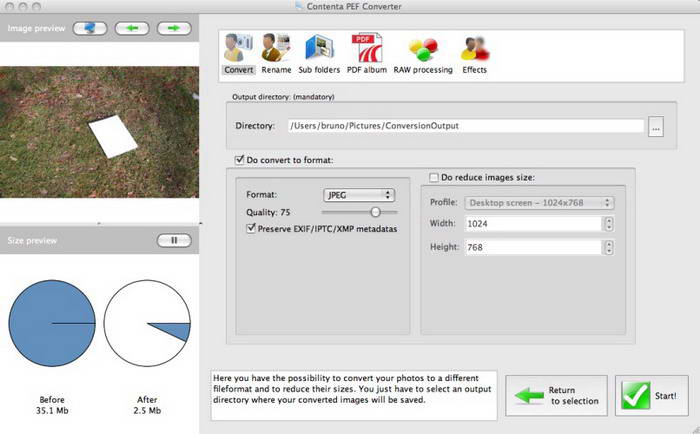Click the After 2.5 Mb label
This screenshot has width=700, height=434.
[147, 405]
